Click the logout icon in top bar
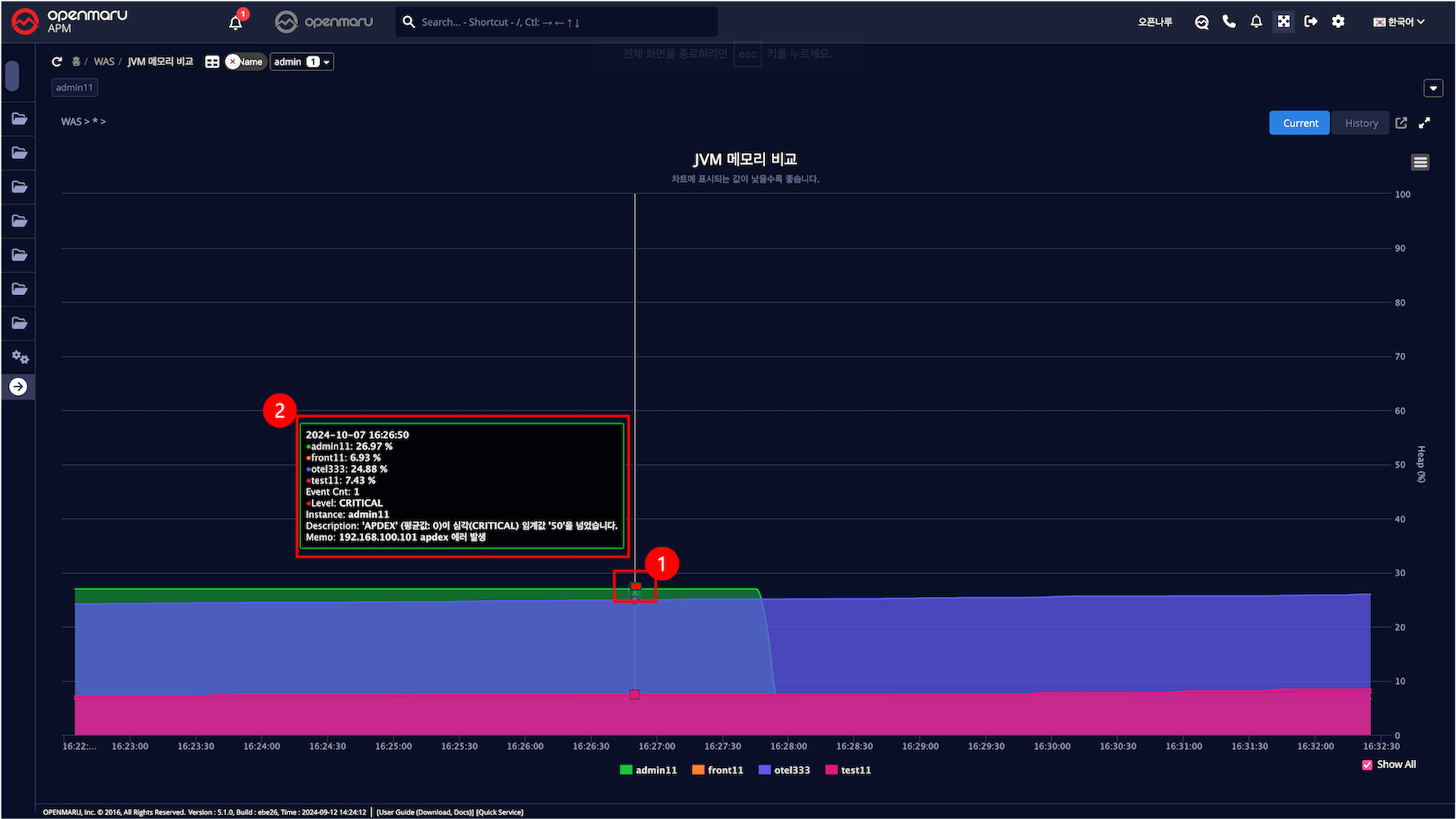Image resolution: width=1456 pixels, height=819 pixels. tap(1311, 22)
